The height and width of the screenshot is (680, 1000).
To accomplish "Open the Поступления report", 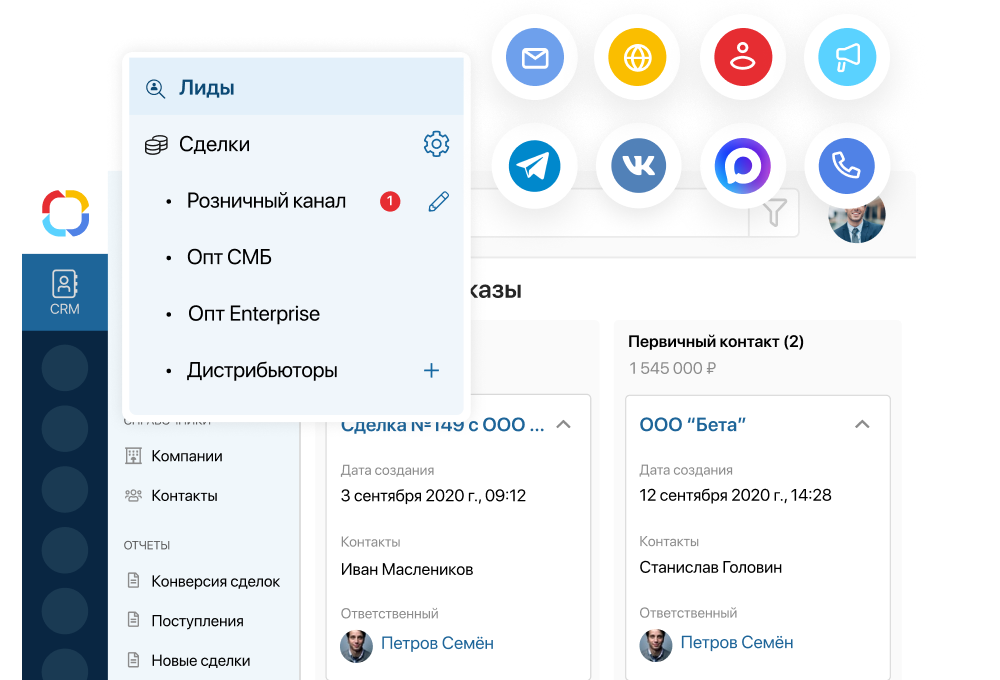I will pos(197,621).
